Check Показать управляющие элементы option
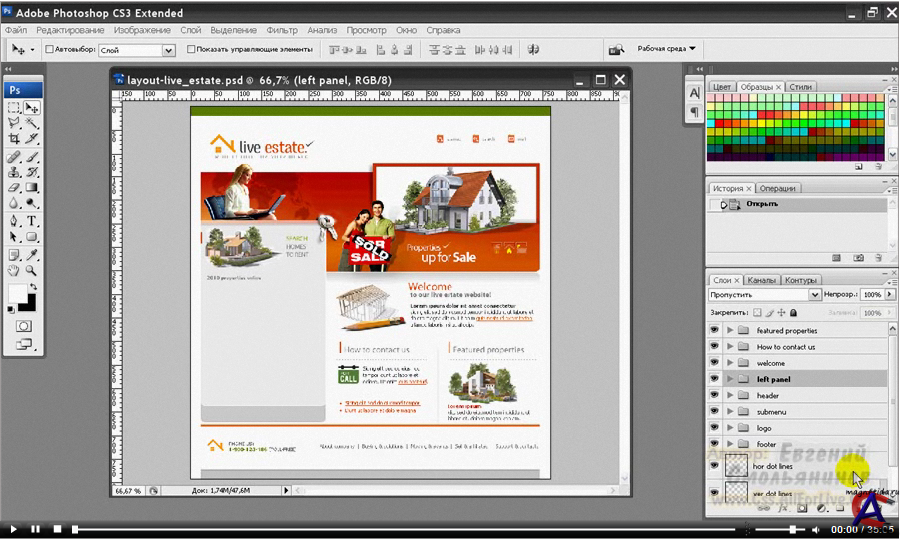Screen dimensions: 900x539 pyautogui.click(x=191, y=49)
